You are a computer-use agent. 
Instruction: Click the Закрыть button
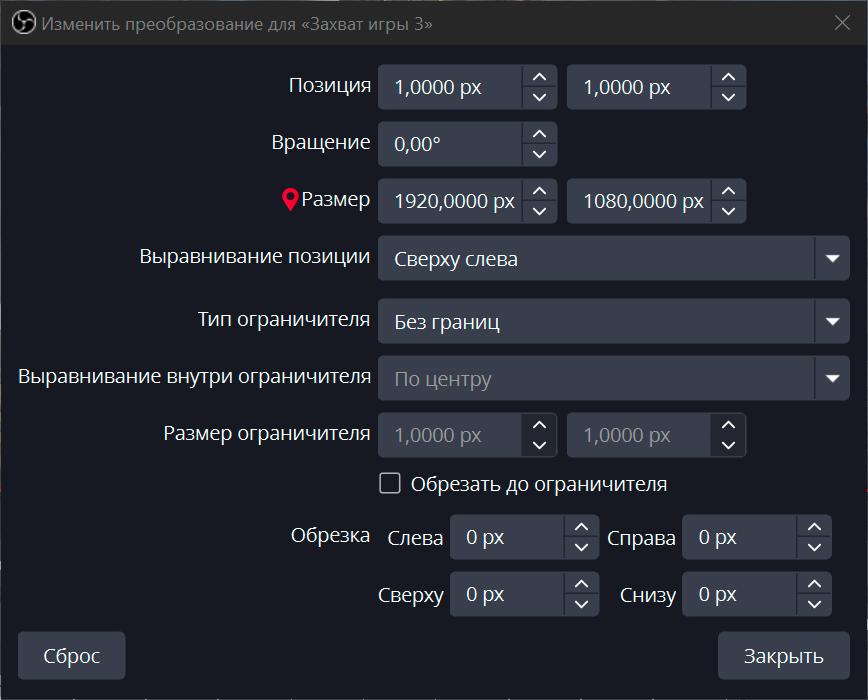point(783,656)
